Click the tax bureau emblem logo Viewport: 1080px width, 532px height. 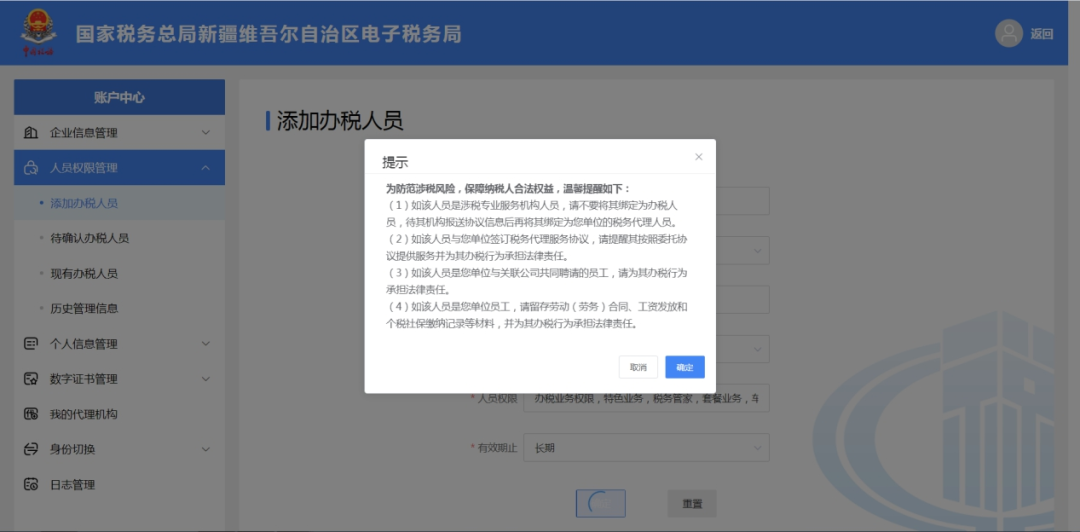tap(40, 32)
